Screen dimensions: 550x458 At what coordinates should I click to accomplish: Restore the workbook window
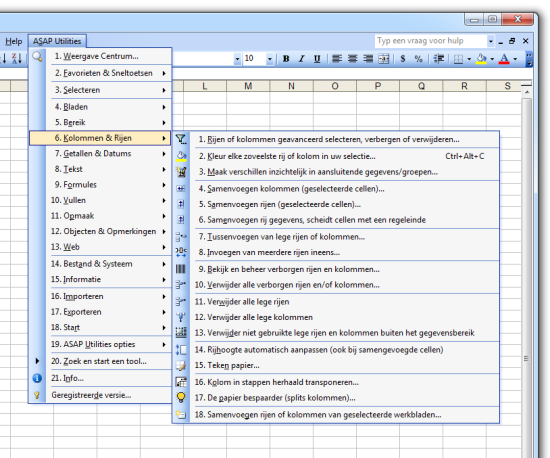tap(512, 41)
